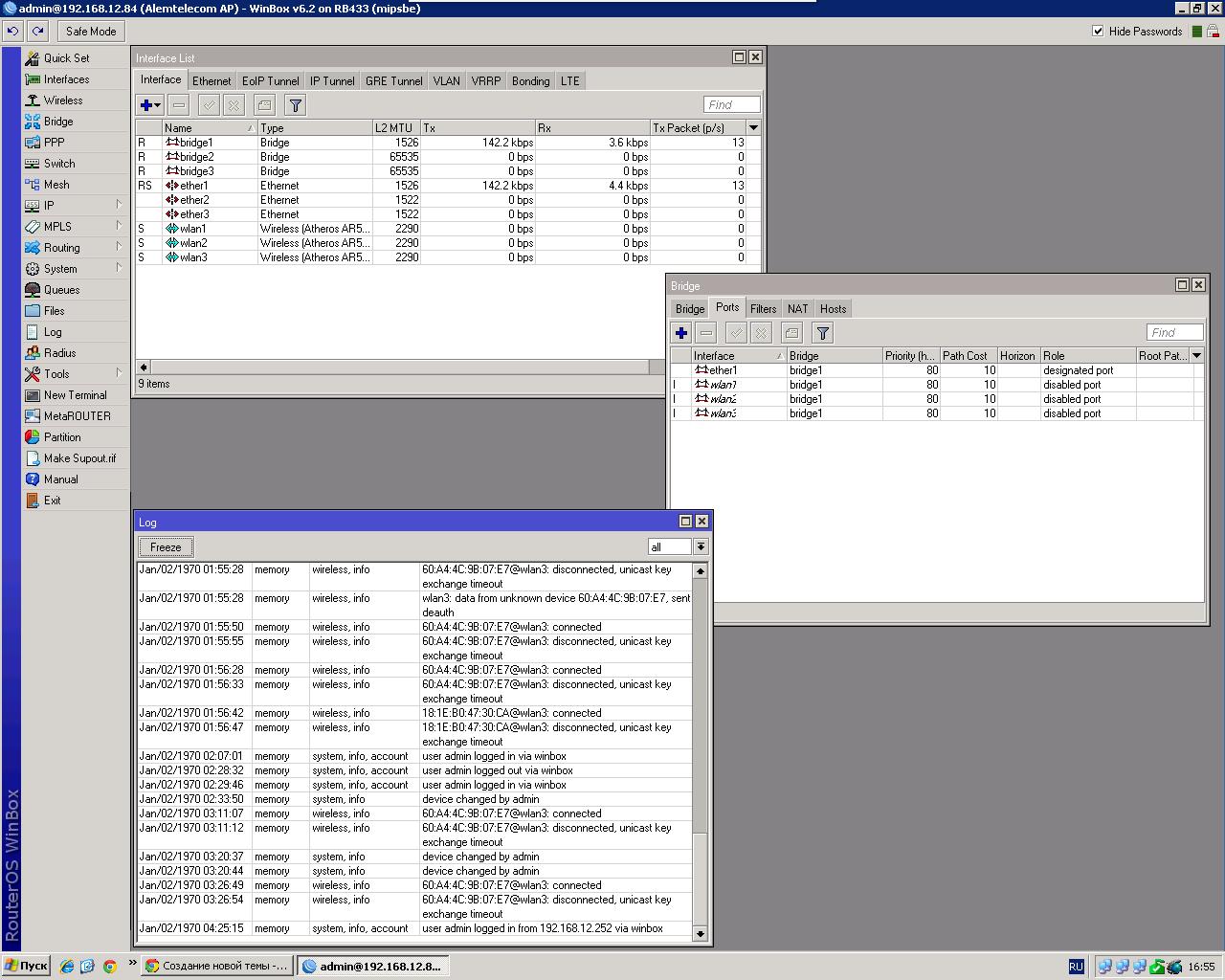Expand the Routing submenu

coord(119,247)
